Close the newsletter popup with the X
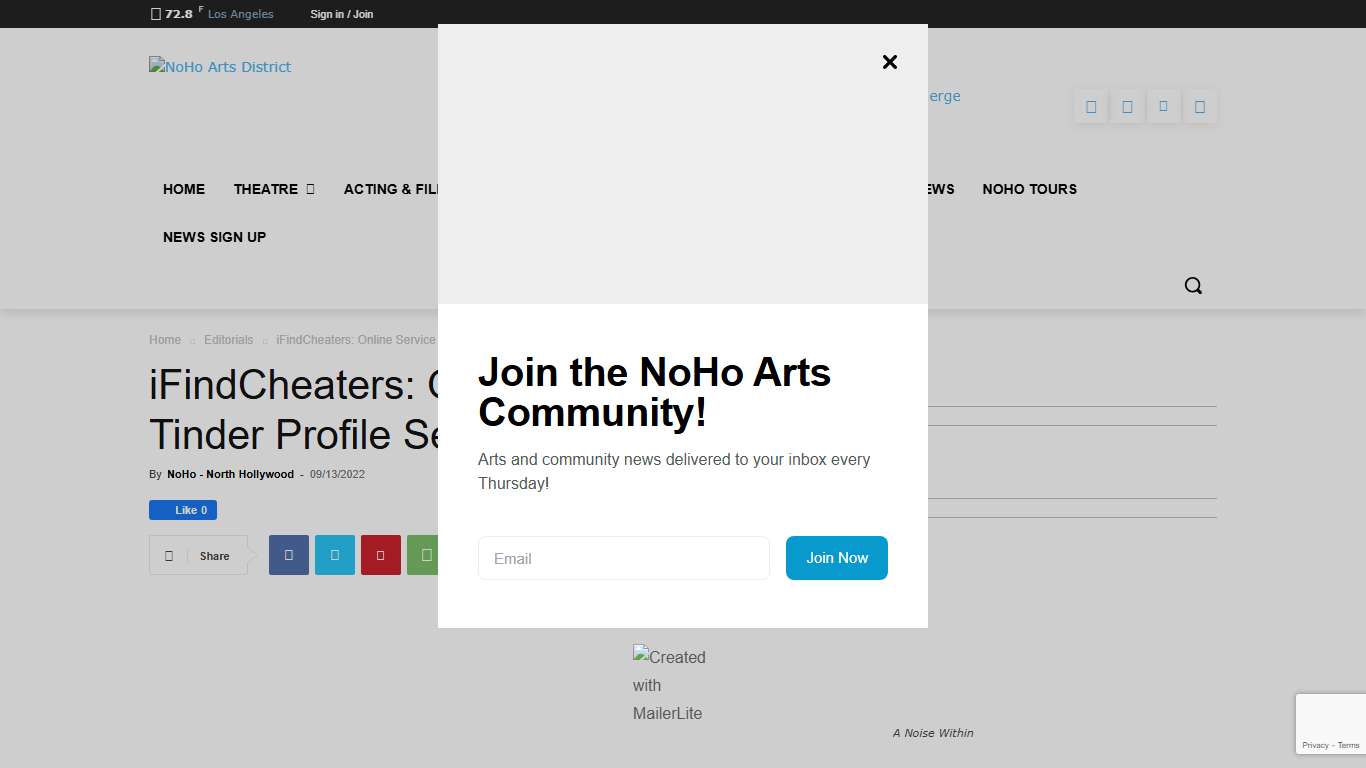The width and height of the screenshot is (1366, 768). (889, 62)
